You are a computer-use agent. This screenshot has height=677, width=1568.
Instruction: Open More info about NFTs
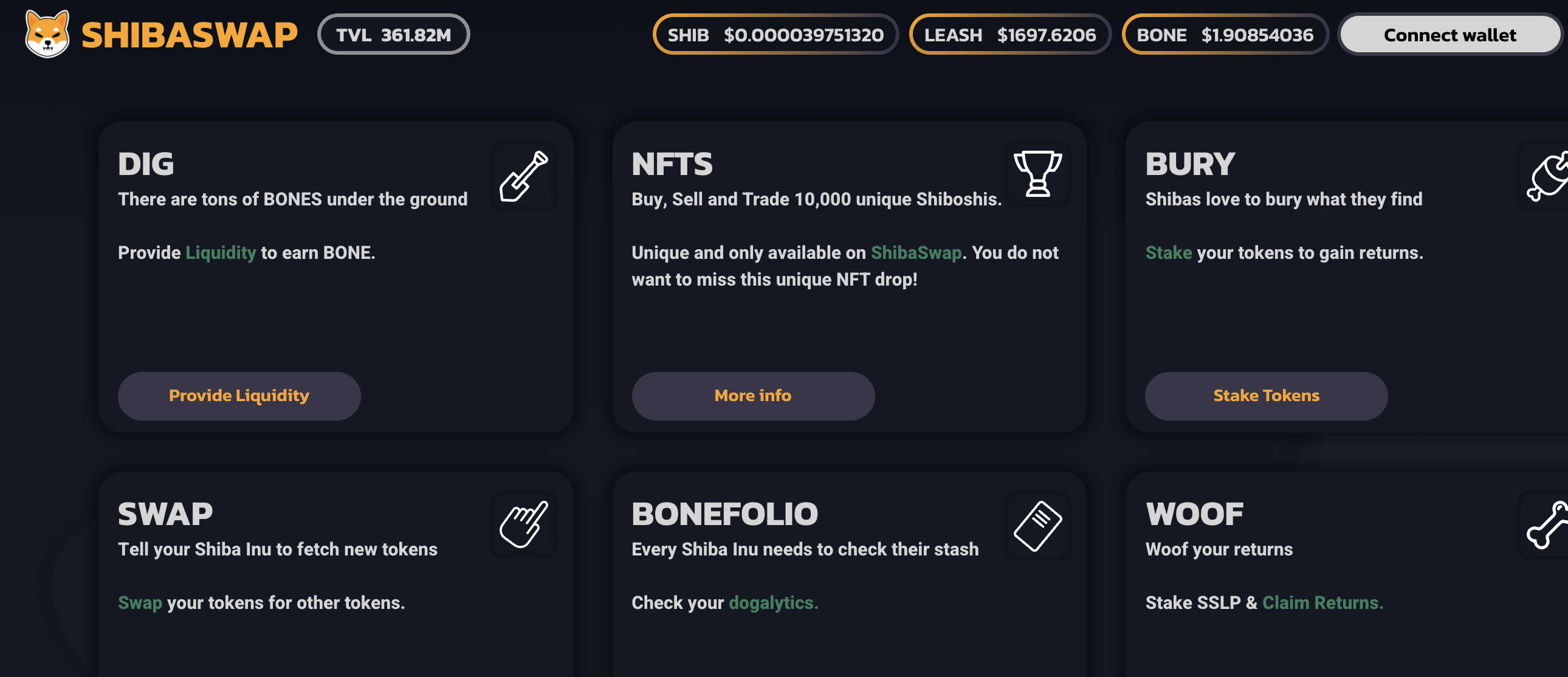[x=752, y=396]
